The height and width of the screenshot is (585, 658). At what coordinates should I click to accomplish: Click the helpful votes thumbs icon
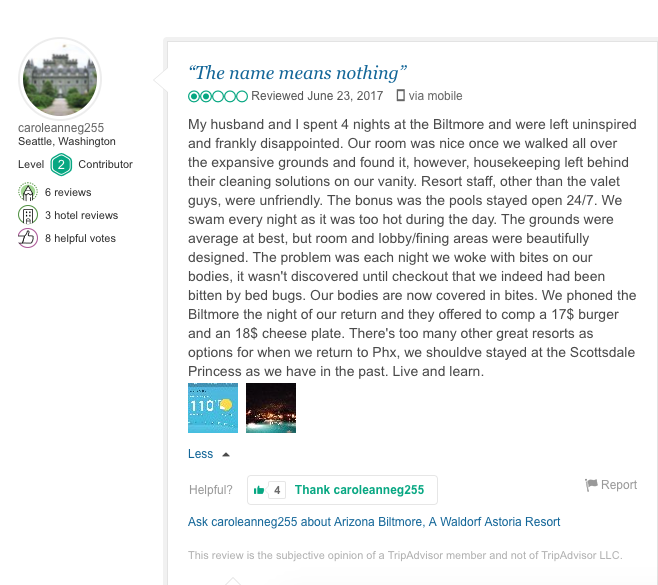point(28,238)
